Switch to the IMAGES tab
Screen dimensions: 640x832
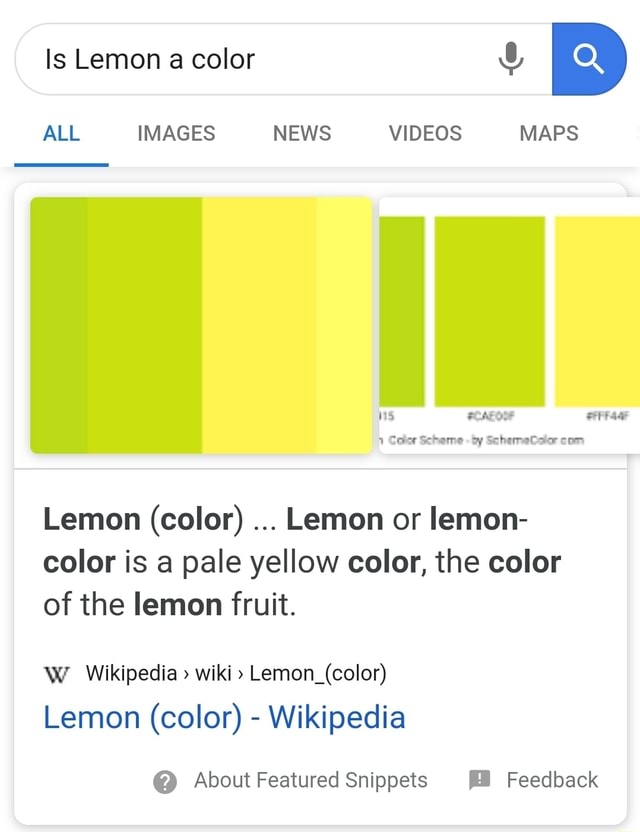pyautogui.click(x=176, y=133)
